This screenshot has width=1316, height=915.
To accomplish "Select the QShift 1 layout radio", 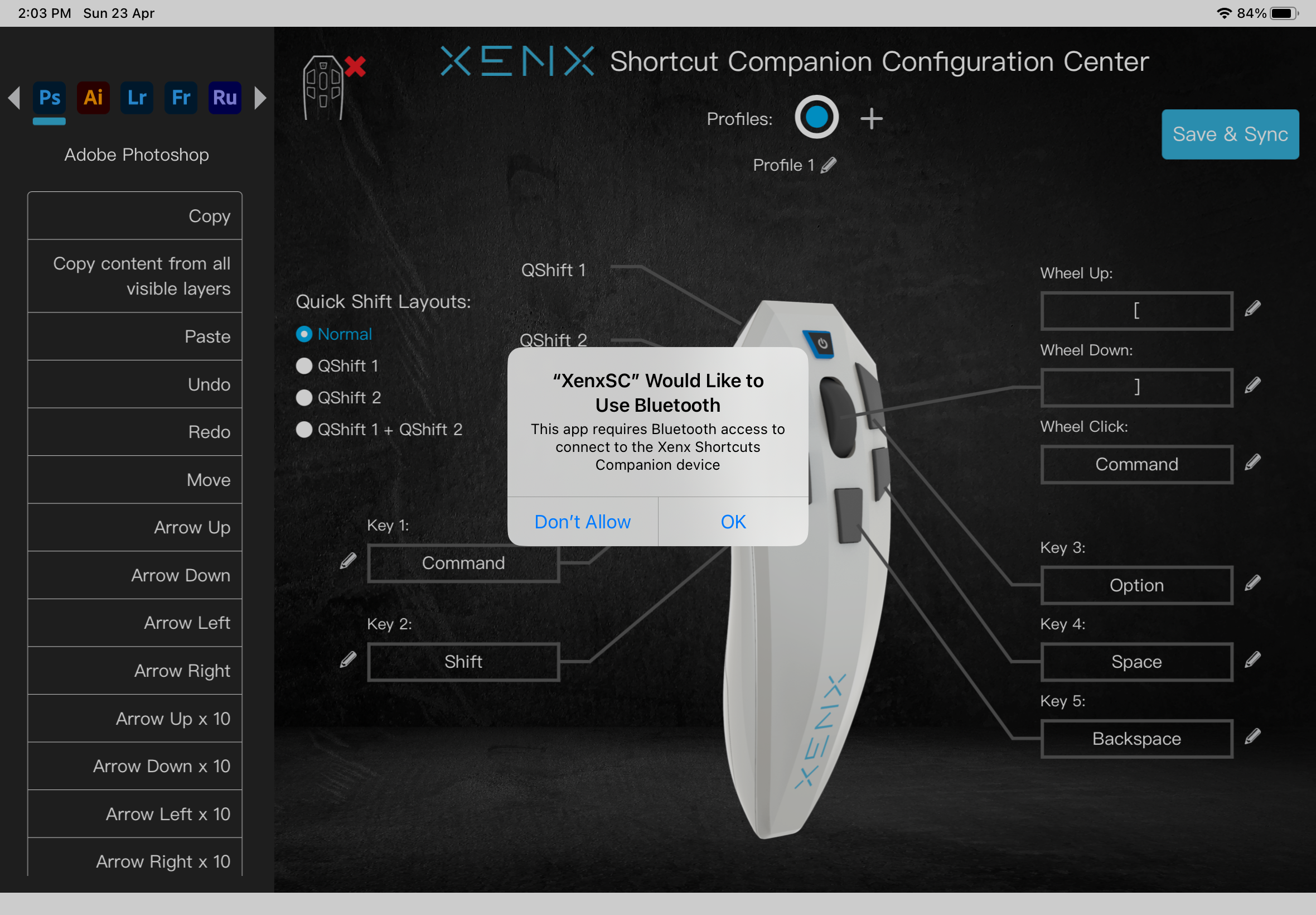I will pos(337,366).
